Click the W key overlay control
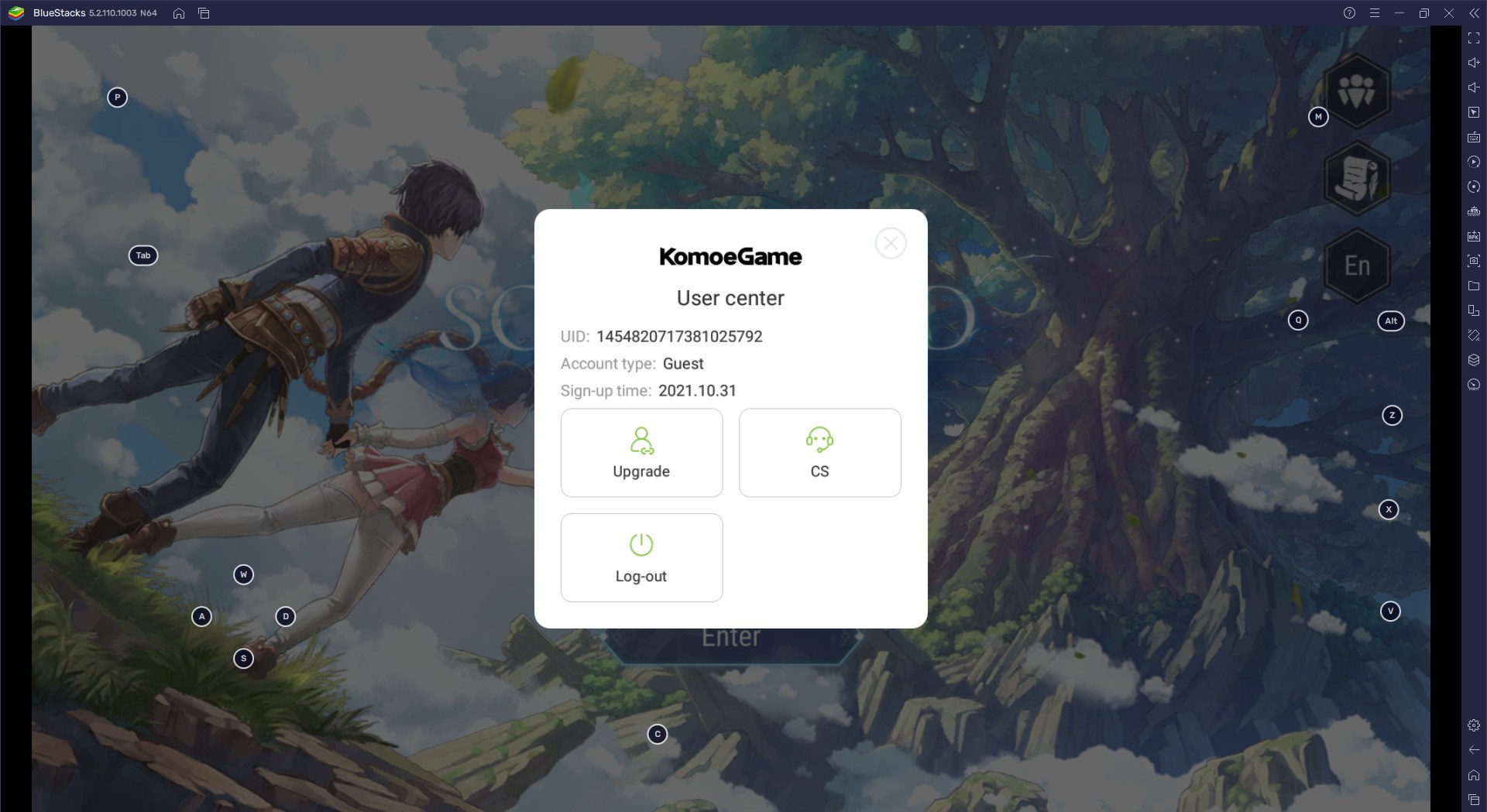Viewport: 1487px width, 812px height. click(243, 574)
